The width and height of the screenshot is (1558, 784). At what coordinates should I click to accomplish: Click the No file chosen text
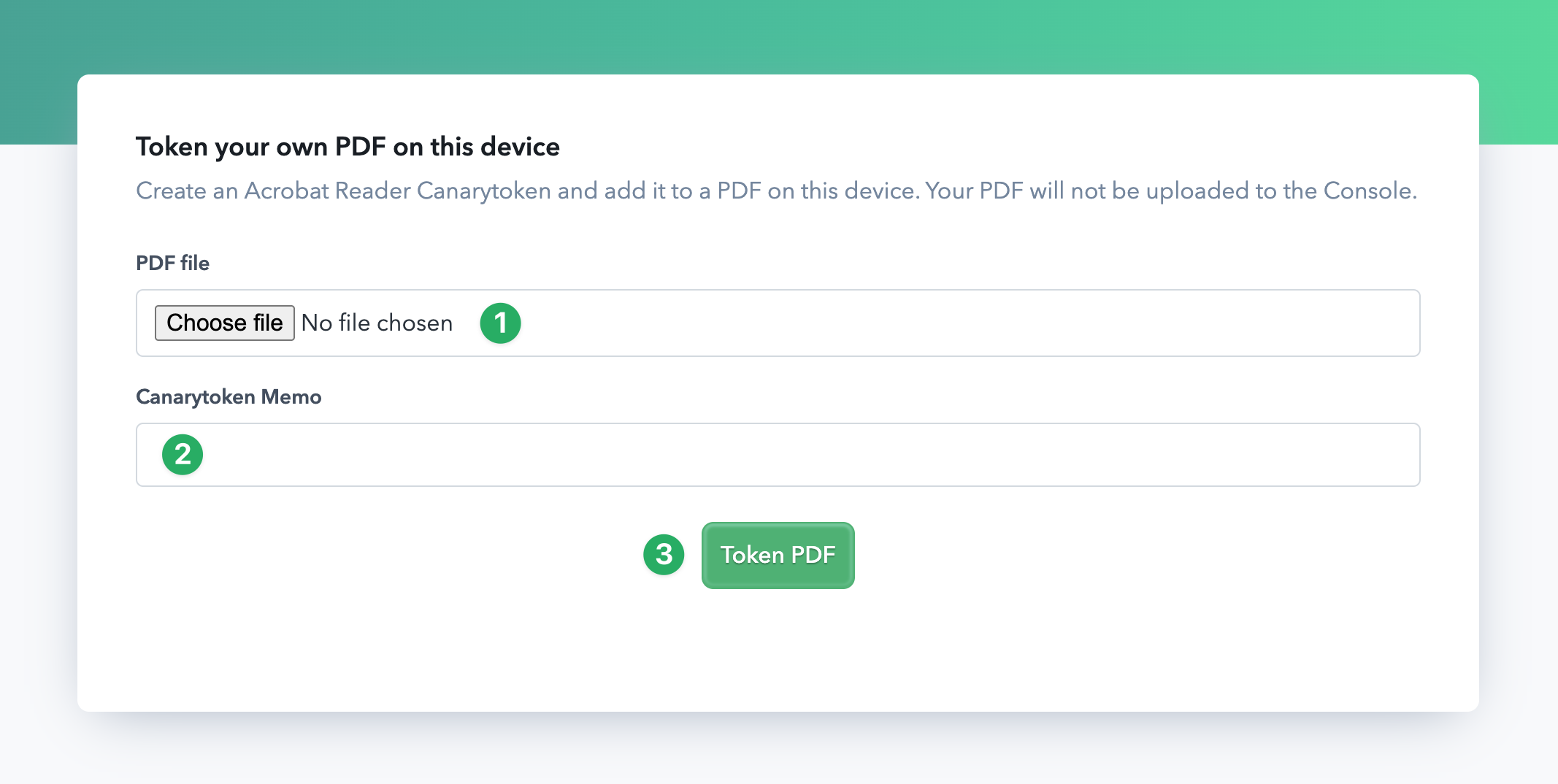pyautogui.click(x=377, y=323)
